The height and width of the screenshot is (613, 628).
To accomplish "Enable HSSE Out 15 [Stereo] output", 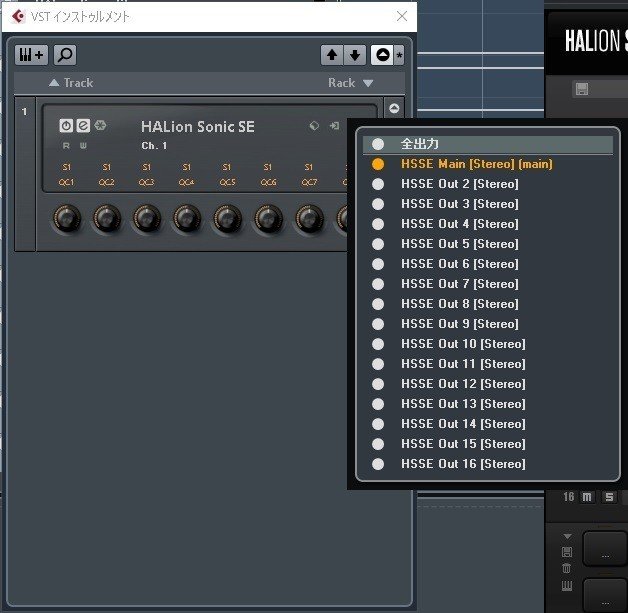I will coord(487,444).
